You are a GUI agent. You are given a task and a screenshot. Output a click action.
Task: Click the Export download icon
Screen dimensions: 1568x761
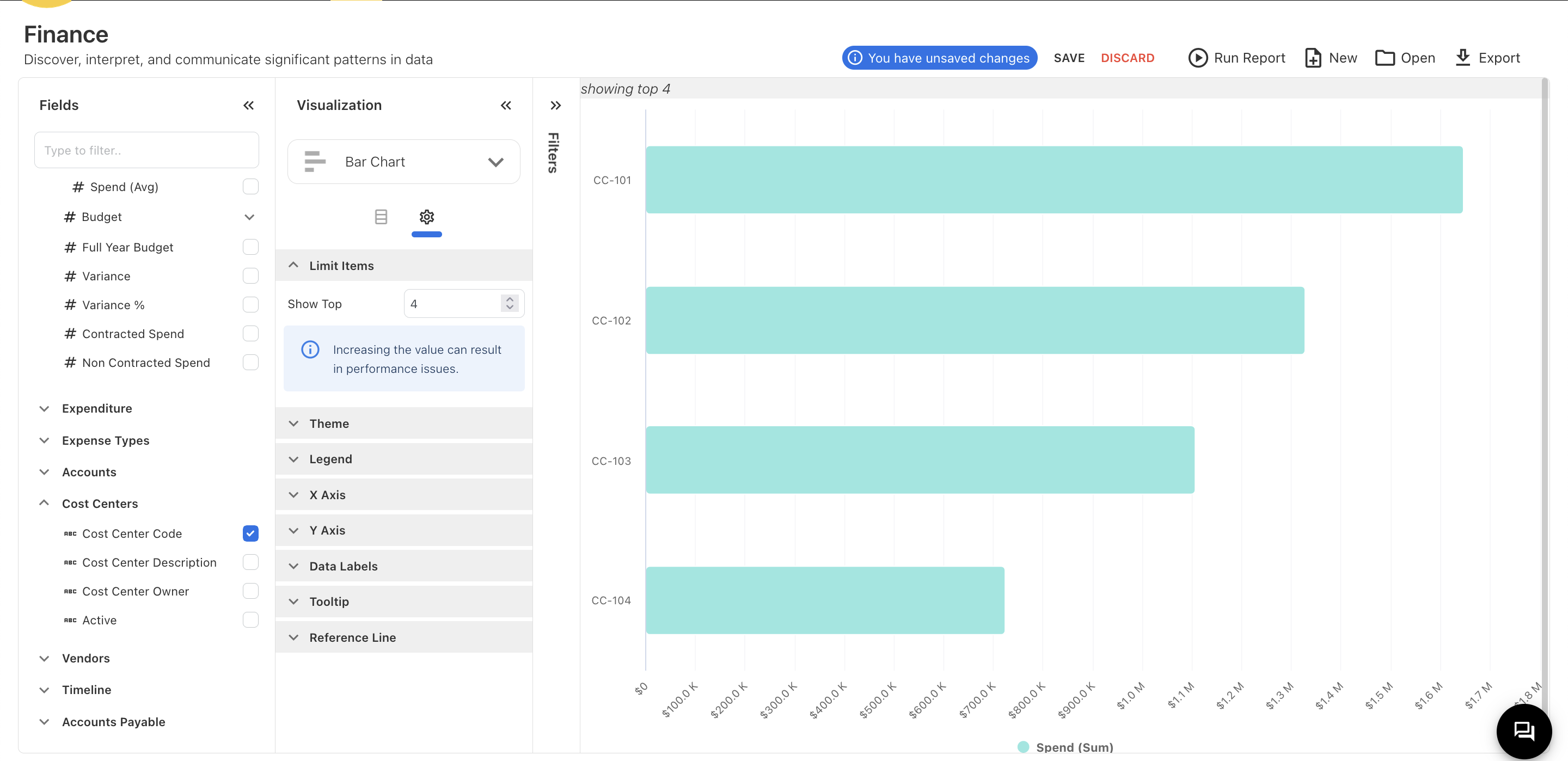click(x=1463, y=58)
